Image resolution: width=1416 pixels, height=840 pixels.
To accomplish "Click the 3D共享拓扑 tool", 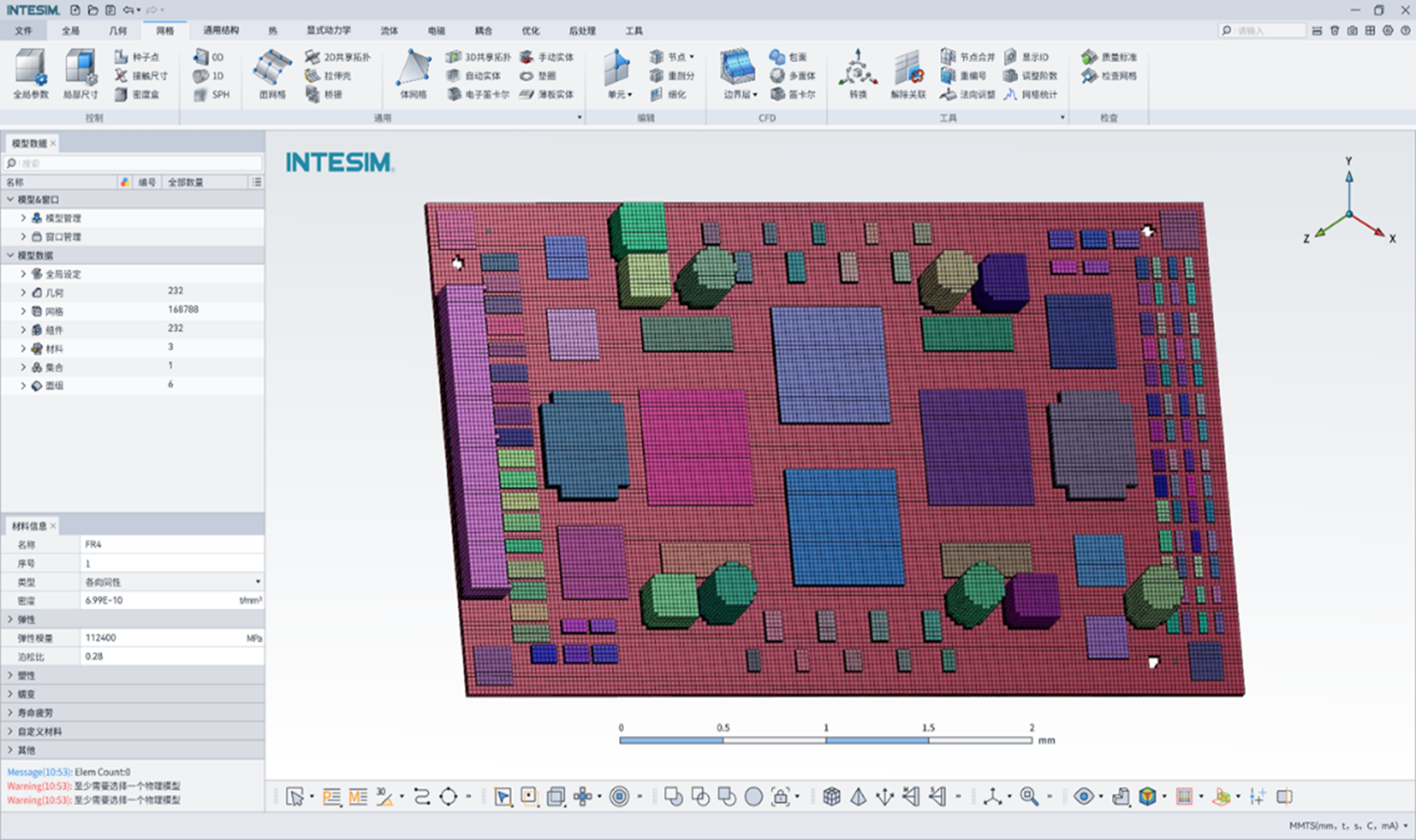I will coord(478,57).
